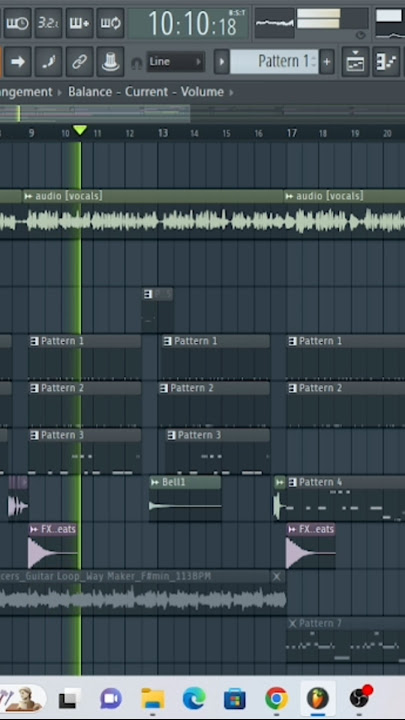Viewport: 405px width, 720px height.
Task: Toggle the 3.2.1 countdown before recording
Action: 48,23
